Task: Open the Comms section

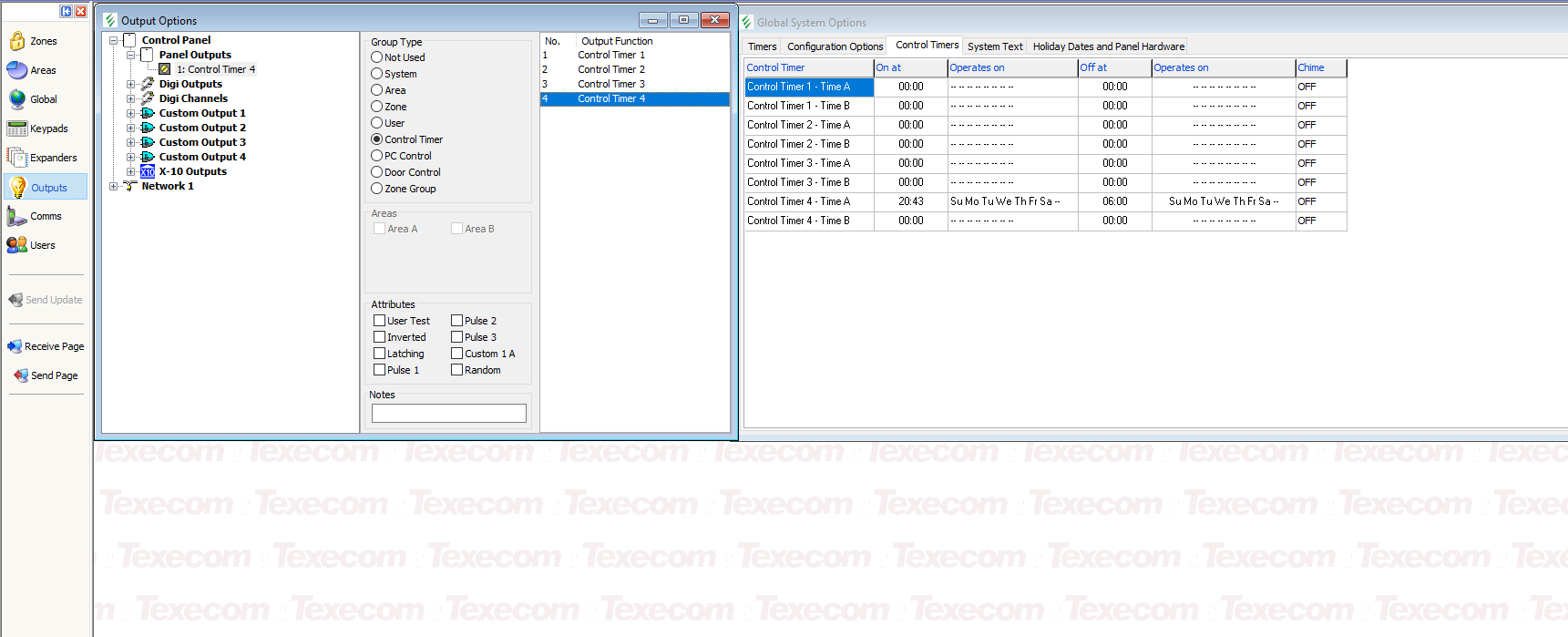Action: (35, 216)
